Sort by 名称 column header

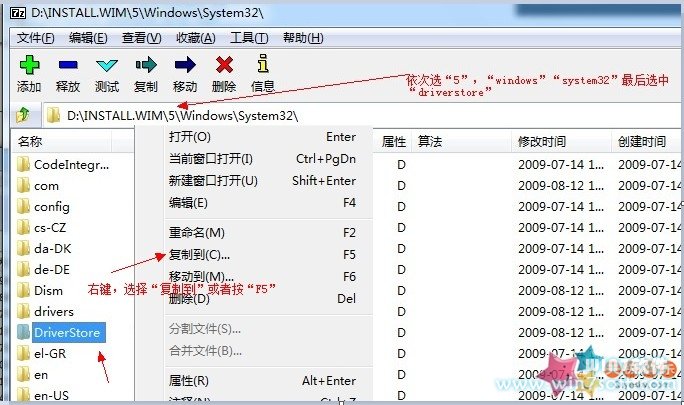[30, 142]
